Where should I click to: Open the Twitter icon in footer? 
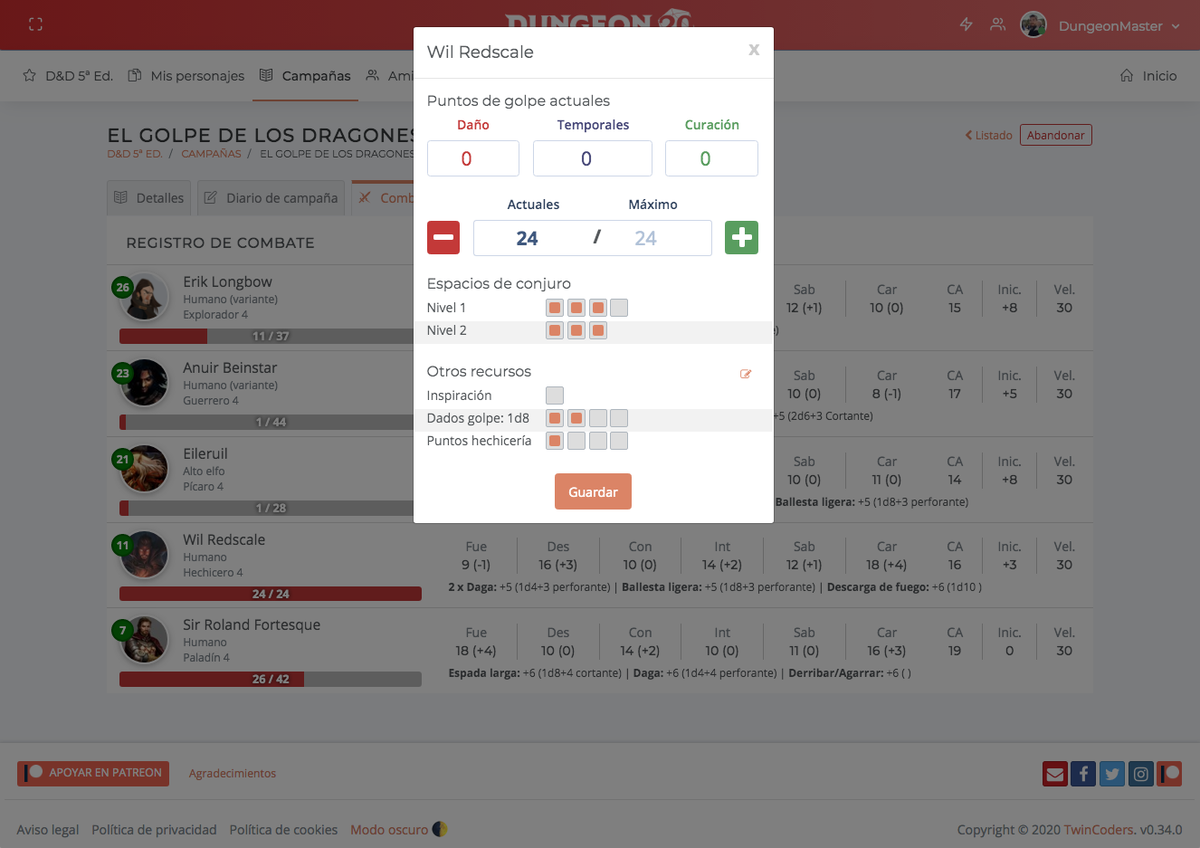(1112, 773)
